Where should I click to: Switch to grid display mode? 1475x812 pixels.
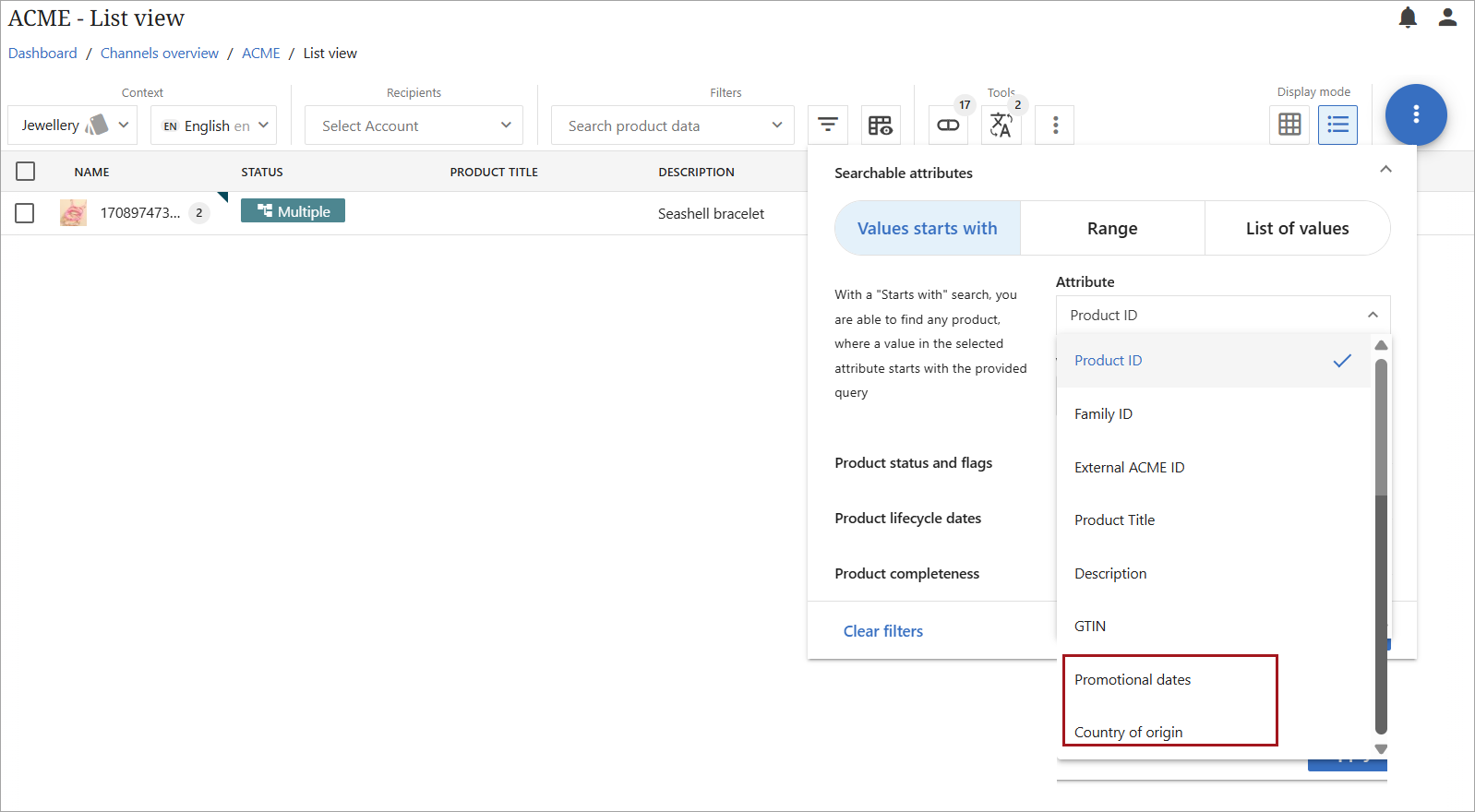[1289, 125]
